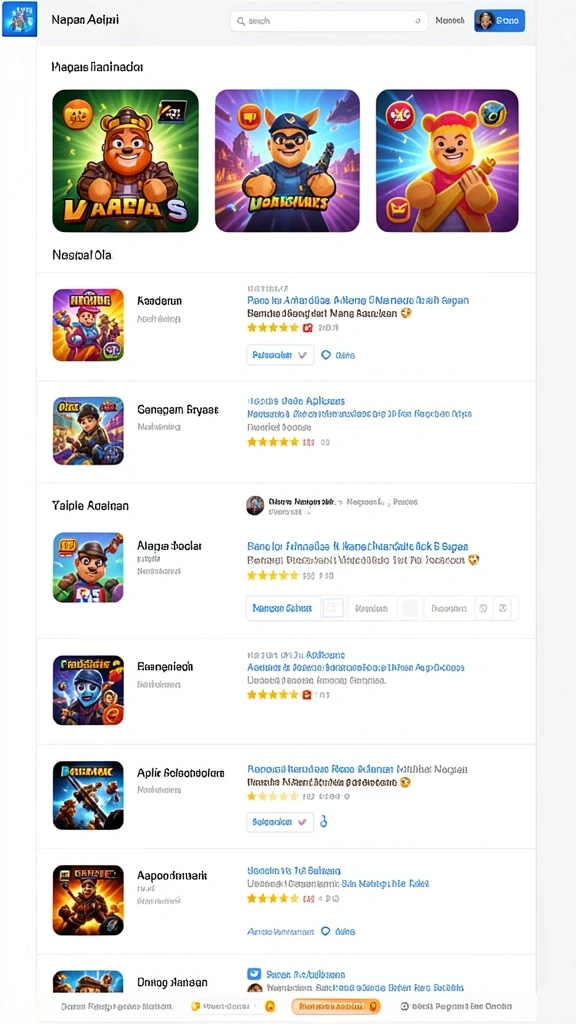The image size is (576, 1024).
Task: Click the blue title link of the fourth game listing
Action: [x=356, y=667]
